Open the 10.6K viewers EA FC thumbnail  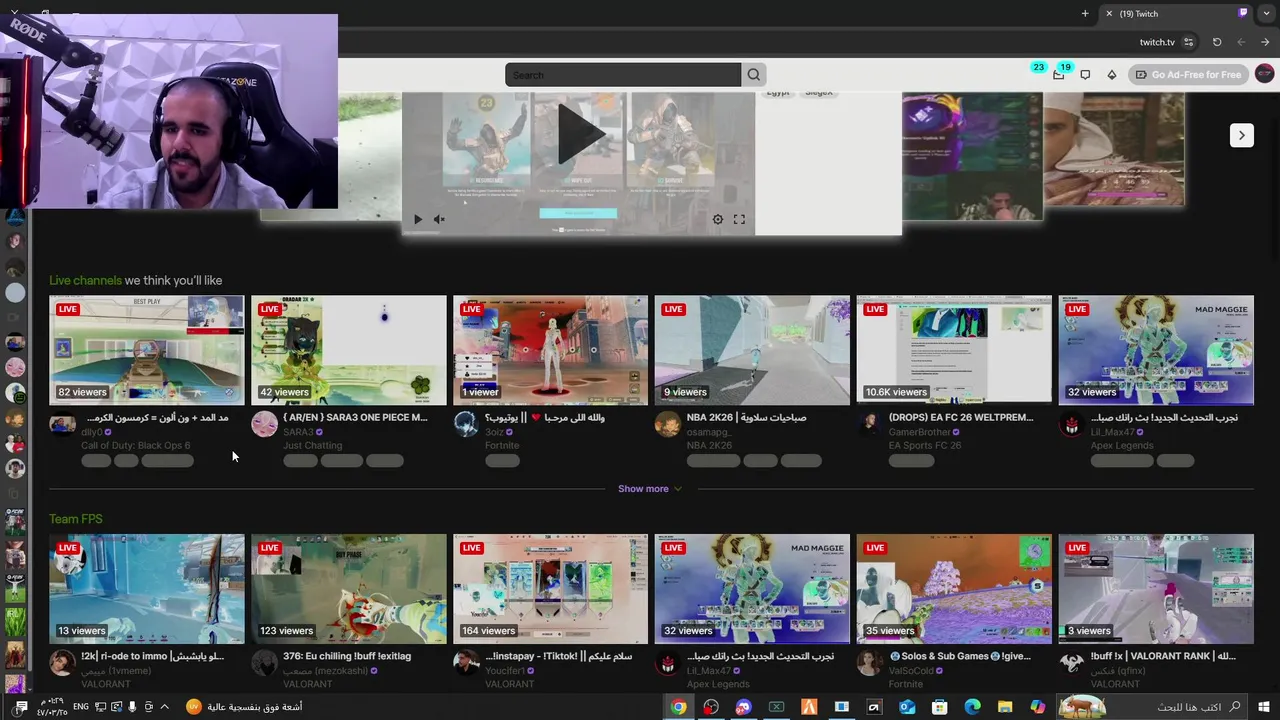coord(954,349)
